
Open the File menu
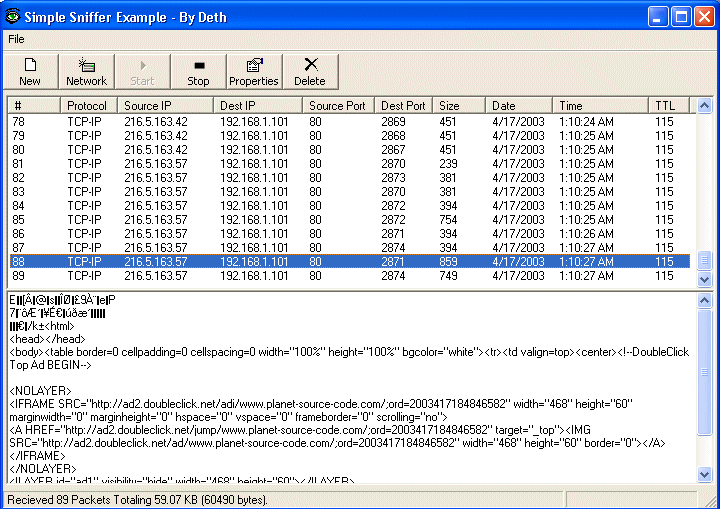point(17,39)
